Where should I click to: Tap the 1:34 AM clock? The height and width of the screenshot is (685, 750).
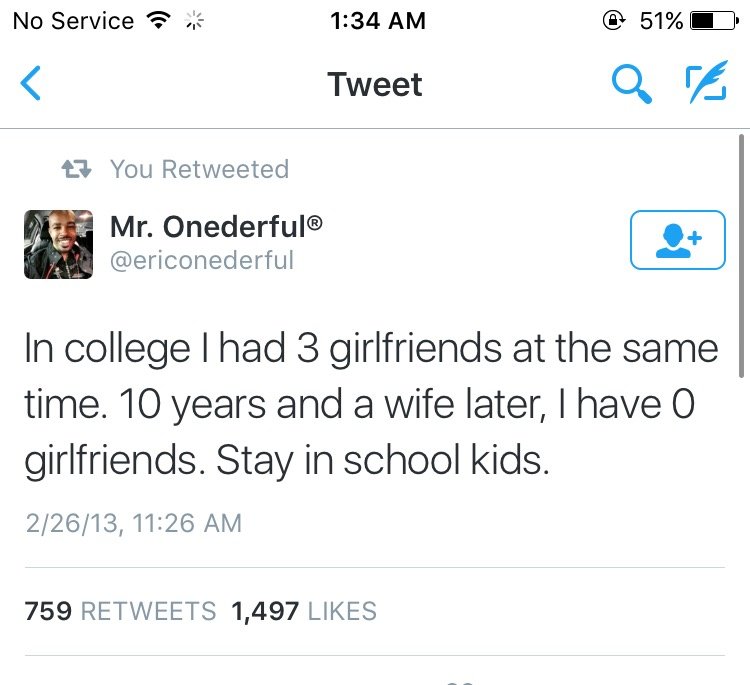click(x=375, y=21)
